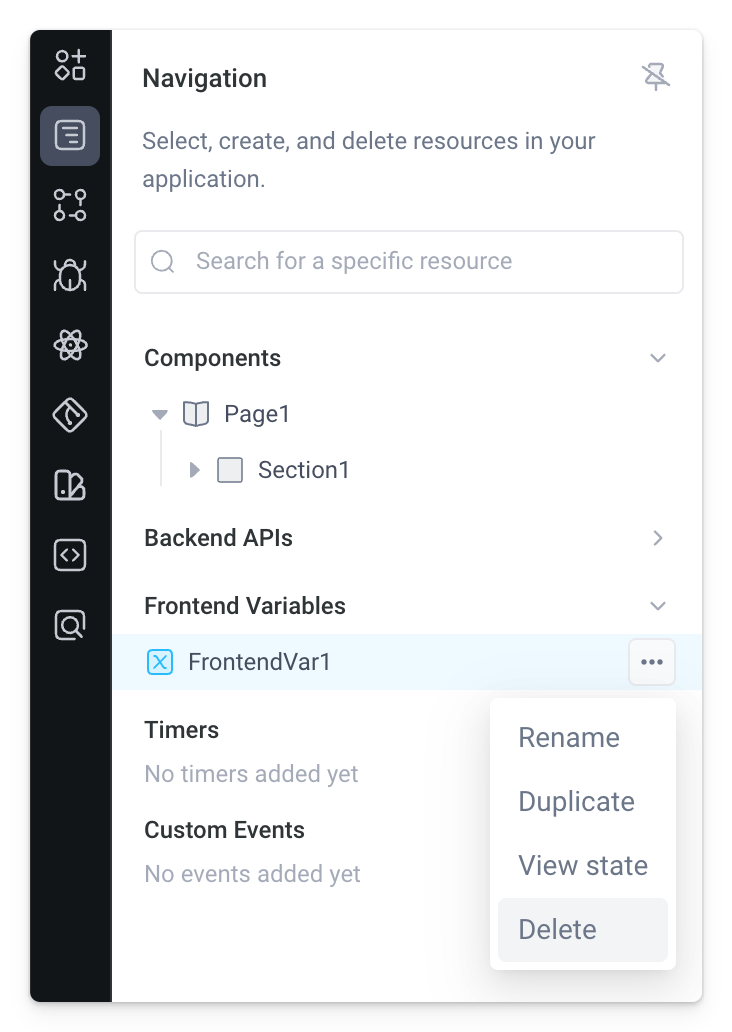732x1032 pixels.
Task: Click the Duplicate option
Action: click(x=576, y=801)
